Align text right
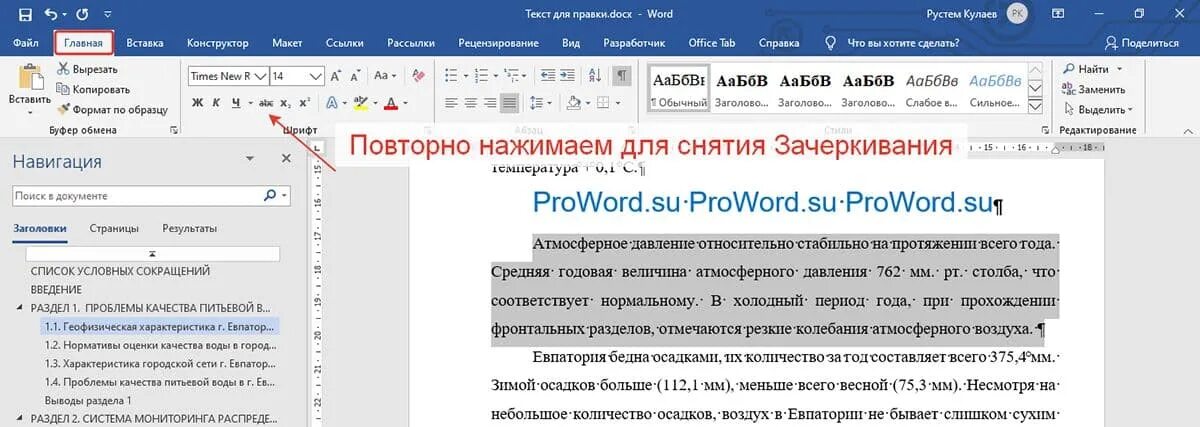Viewport: 1200px width, 427px height. click(x=490, y=102)
